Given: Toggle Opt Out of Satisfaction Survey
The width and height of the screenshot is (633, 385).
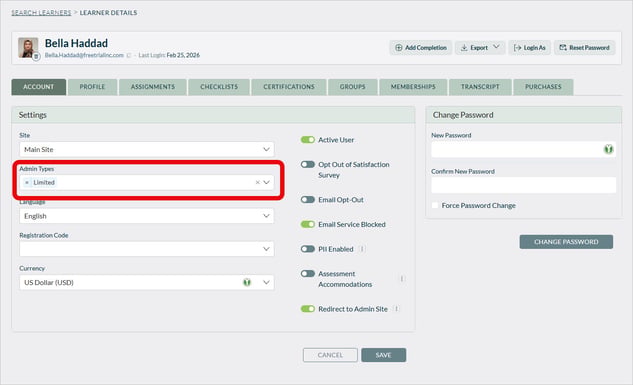Looking at the screenshot, I should (x=308, y=164).
